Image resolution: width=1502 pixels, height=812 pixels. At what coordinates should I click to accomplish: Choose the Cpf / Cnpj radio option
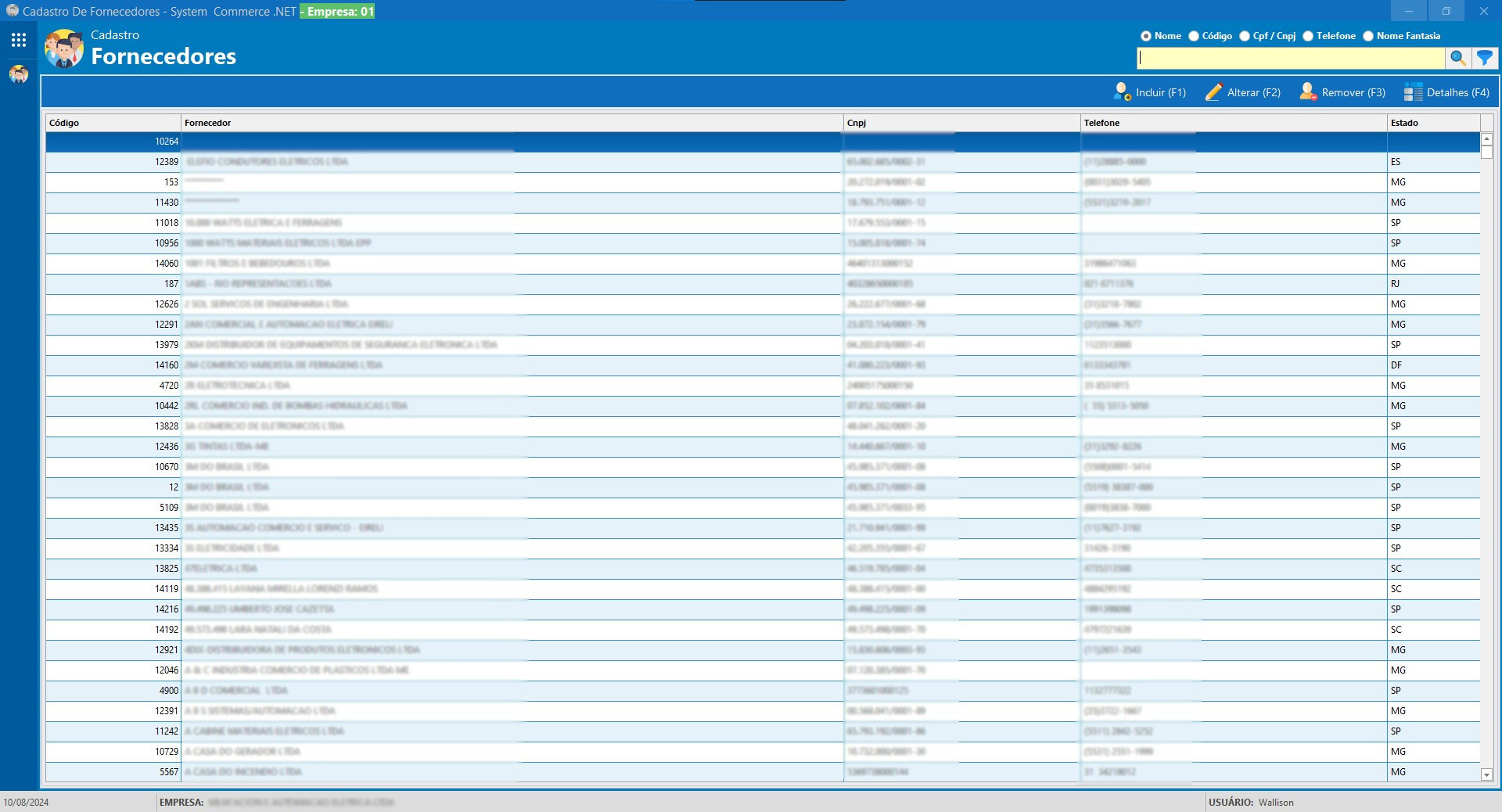click(1245, 36)
